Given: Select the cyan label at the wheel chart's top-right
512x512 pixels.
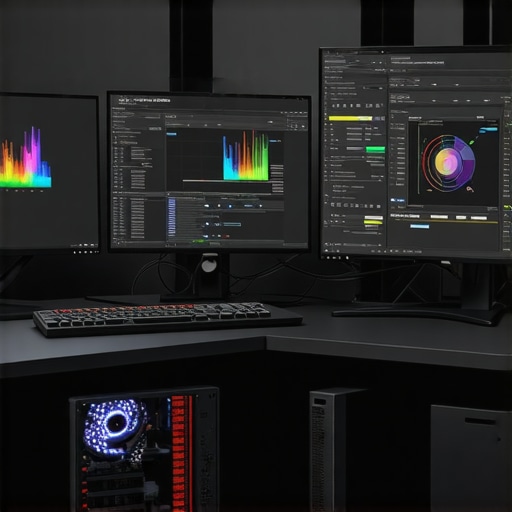Looking at the screenshot, I should point(489,130).
